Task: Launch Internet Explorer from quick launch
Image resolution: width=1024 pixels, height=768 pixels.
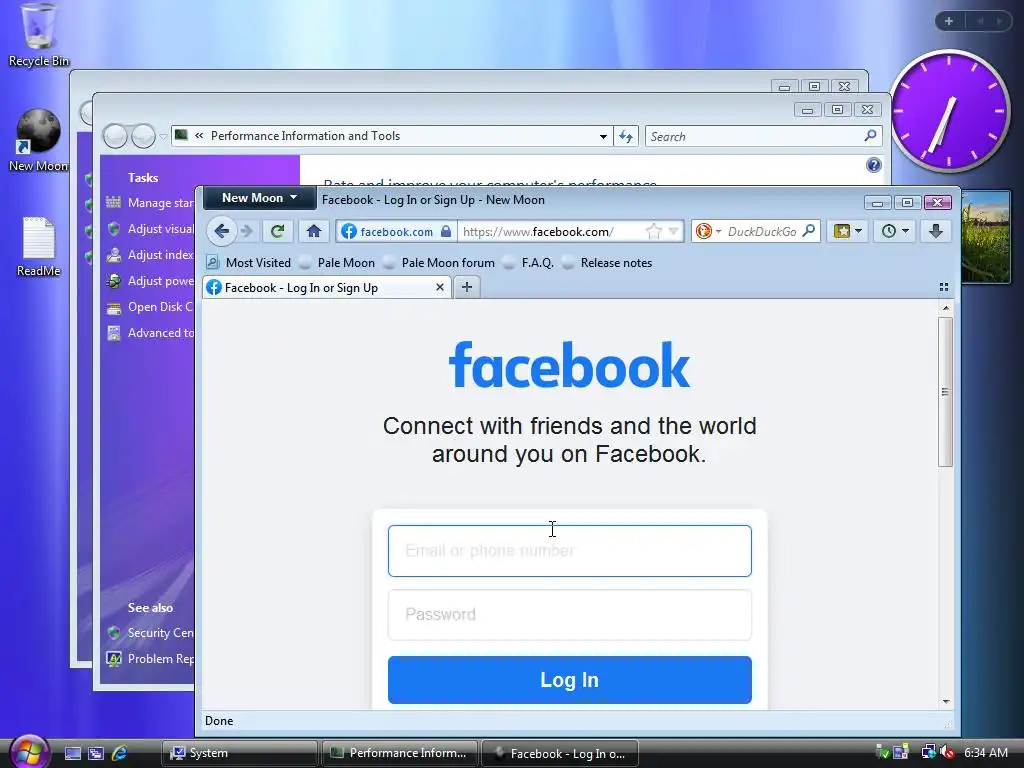Action: pos(120,753)
